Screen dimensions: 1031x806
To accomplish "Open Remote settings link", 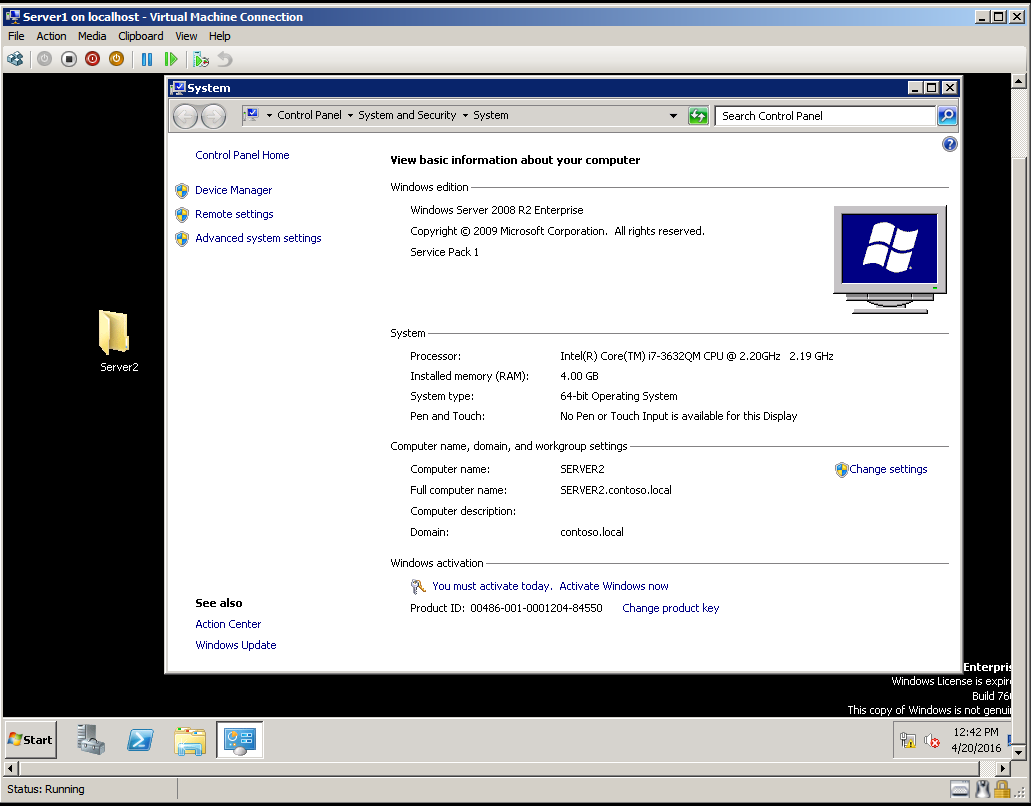I will (x=234, y=214).
